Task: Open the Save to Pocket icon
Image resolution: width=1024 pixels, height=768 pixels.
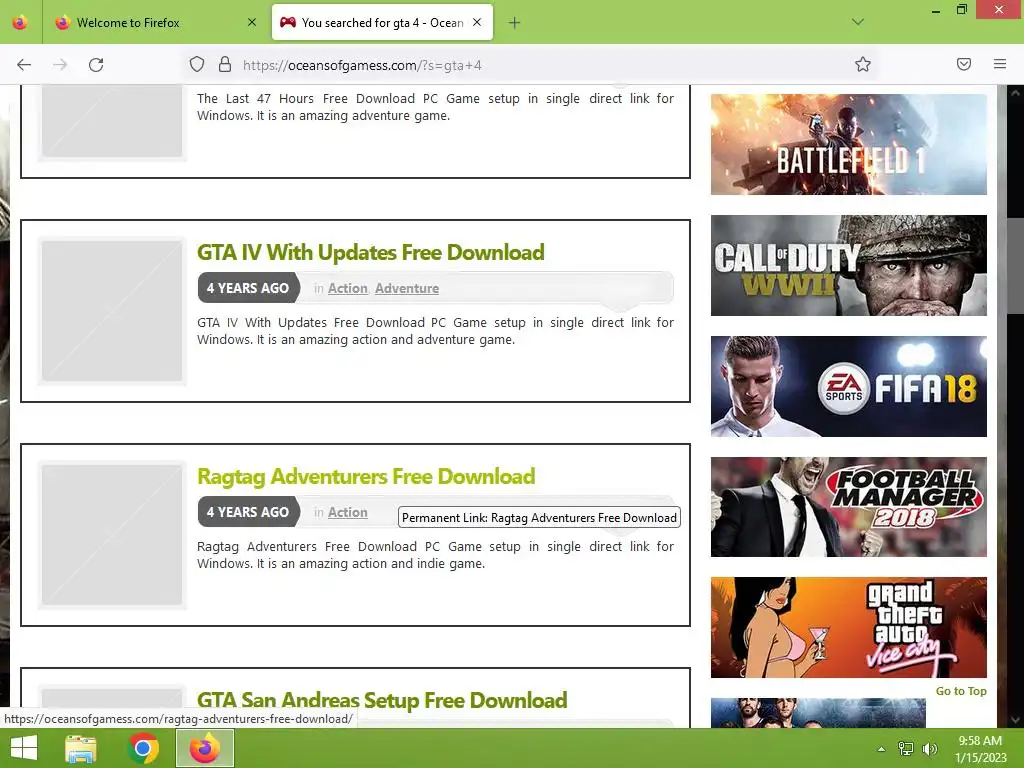Action: point(964,64)
